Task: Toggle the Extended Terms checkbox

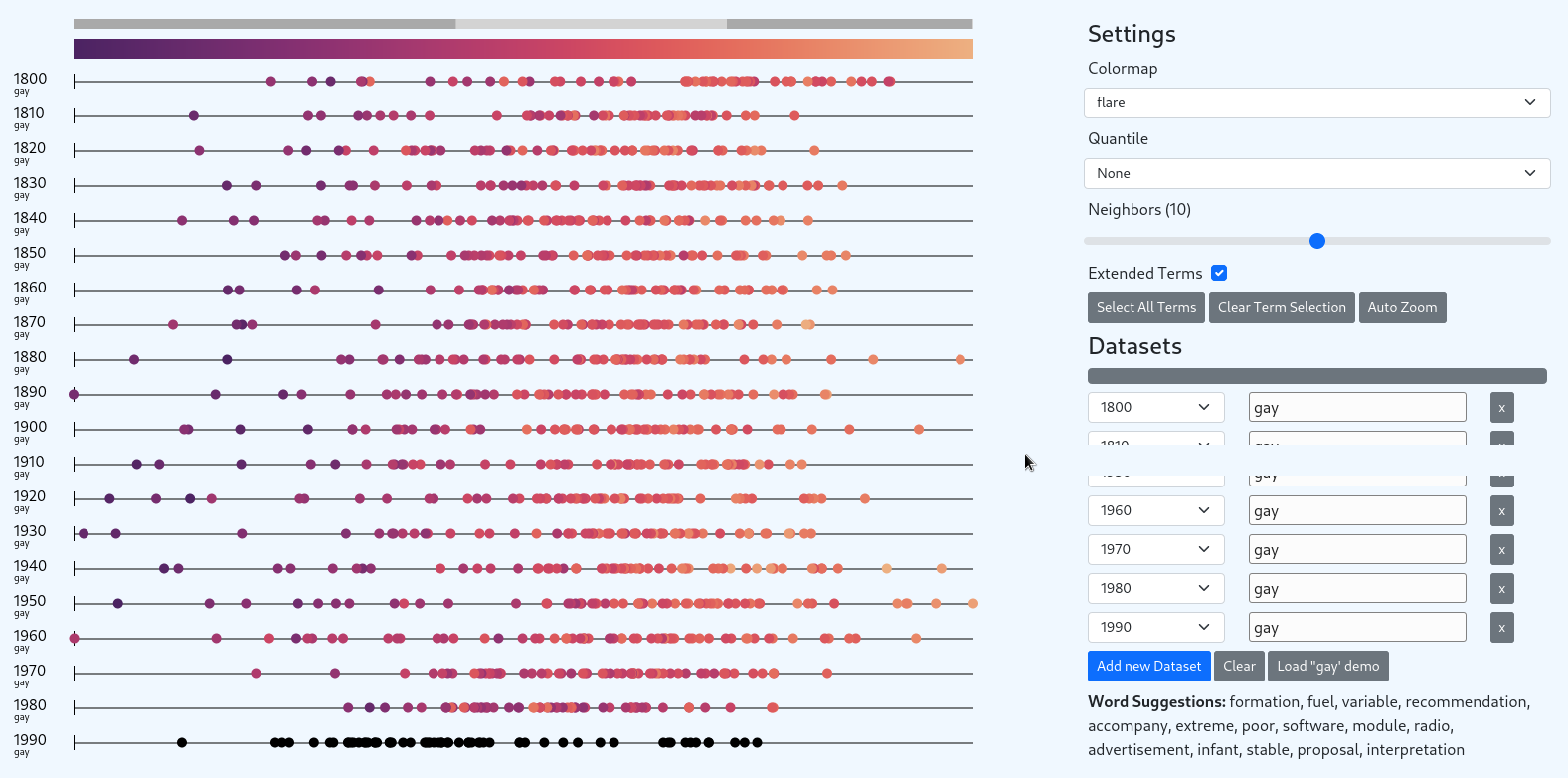Action: pyautogui.click(x=1219, y=273)
